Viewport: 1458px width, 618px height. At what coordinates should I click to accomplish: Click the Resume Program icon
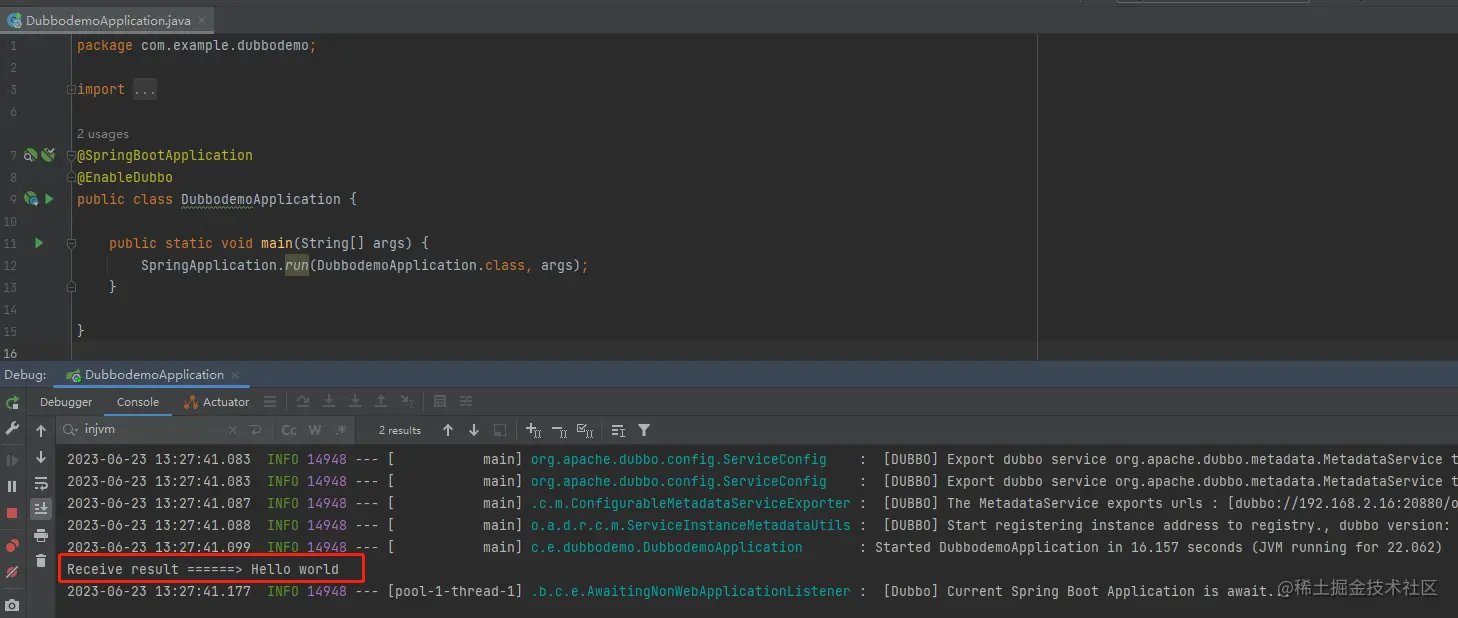click(x=12, y=461)
